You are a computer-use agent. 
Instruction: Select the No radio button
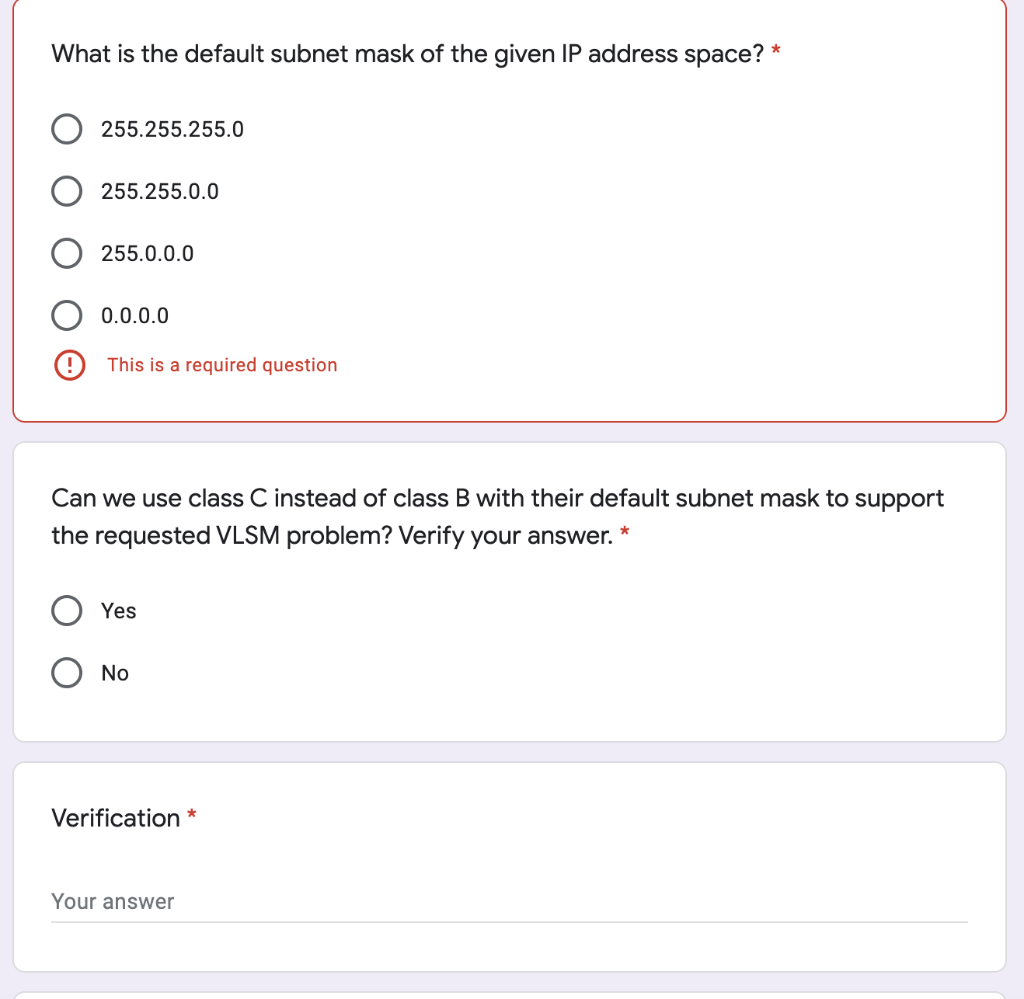(x=67, y=673)
